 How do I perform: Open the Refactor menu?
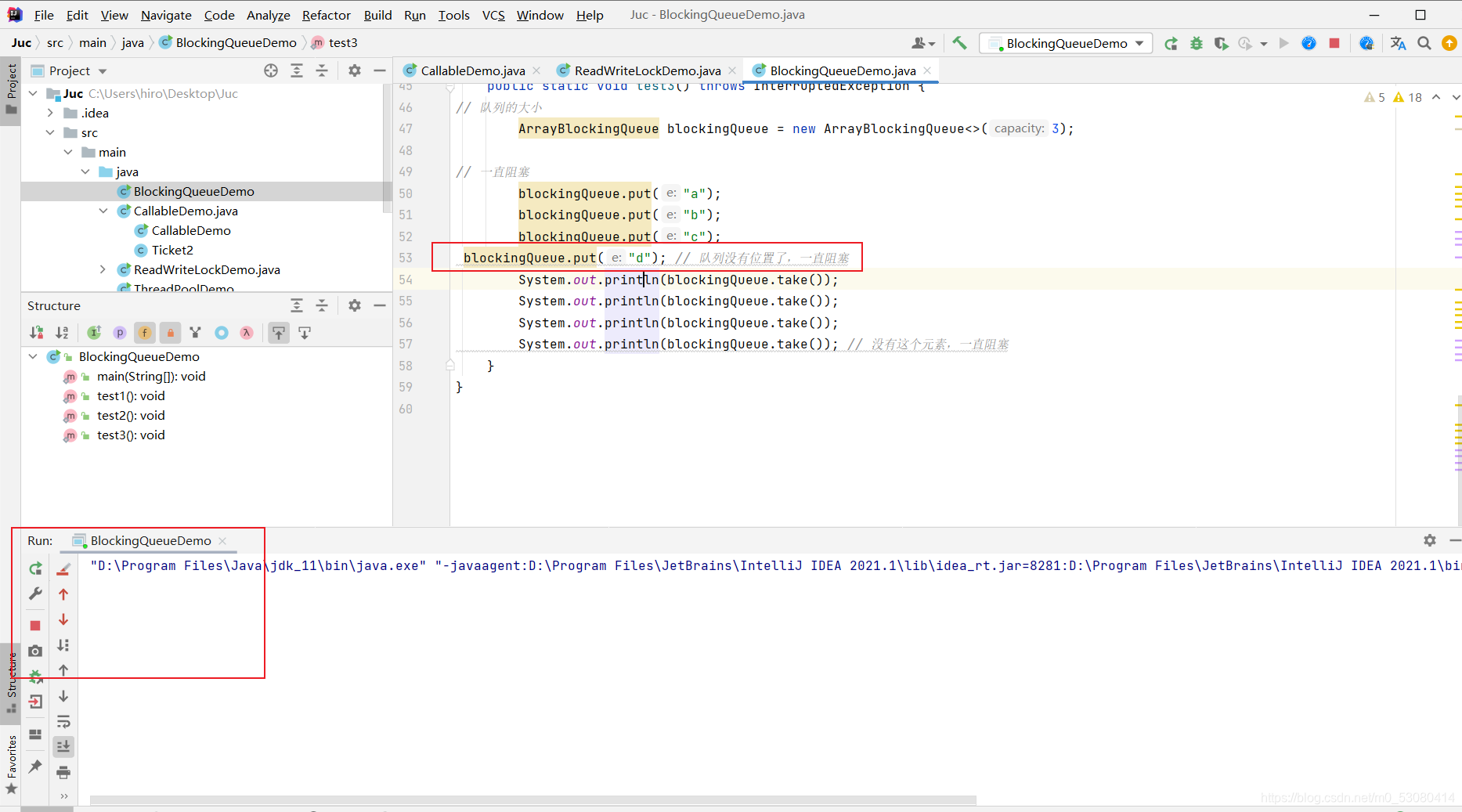coord(326,15)
